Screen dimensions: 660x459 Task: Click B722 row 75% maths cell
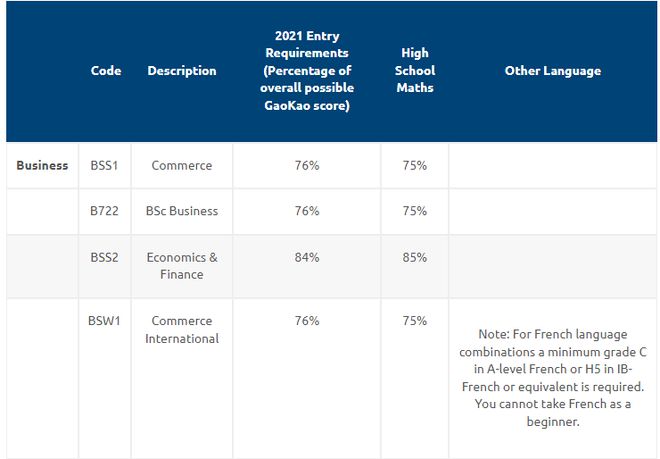coord(415,211)
